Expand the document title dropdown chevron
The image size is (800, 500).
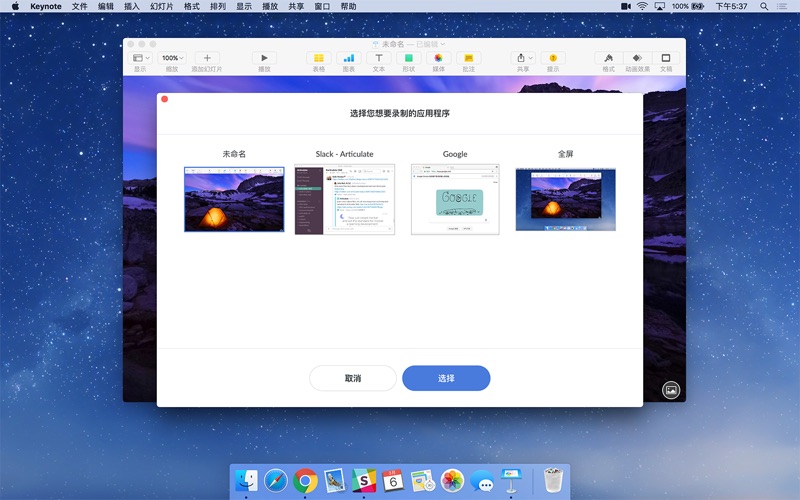[443, 44]
